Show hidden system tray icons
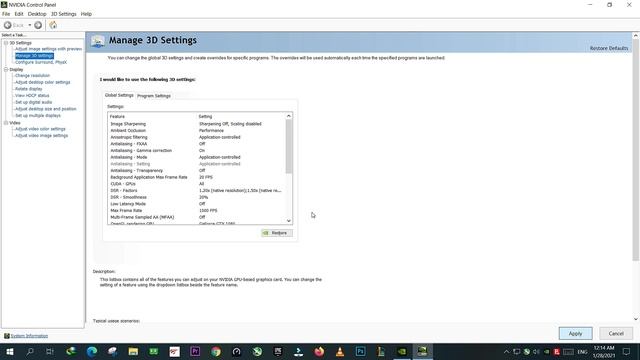 [x=507, y=352]
